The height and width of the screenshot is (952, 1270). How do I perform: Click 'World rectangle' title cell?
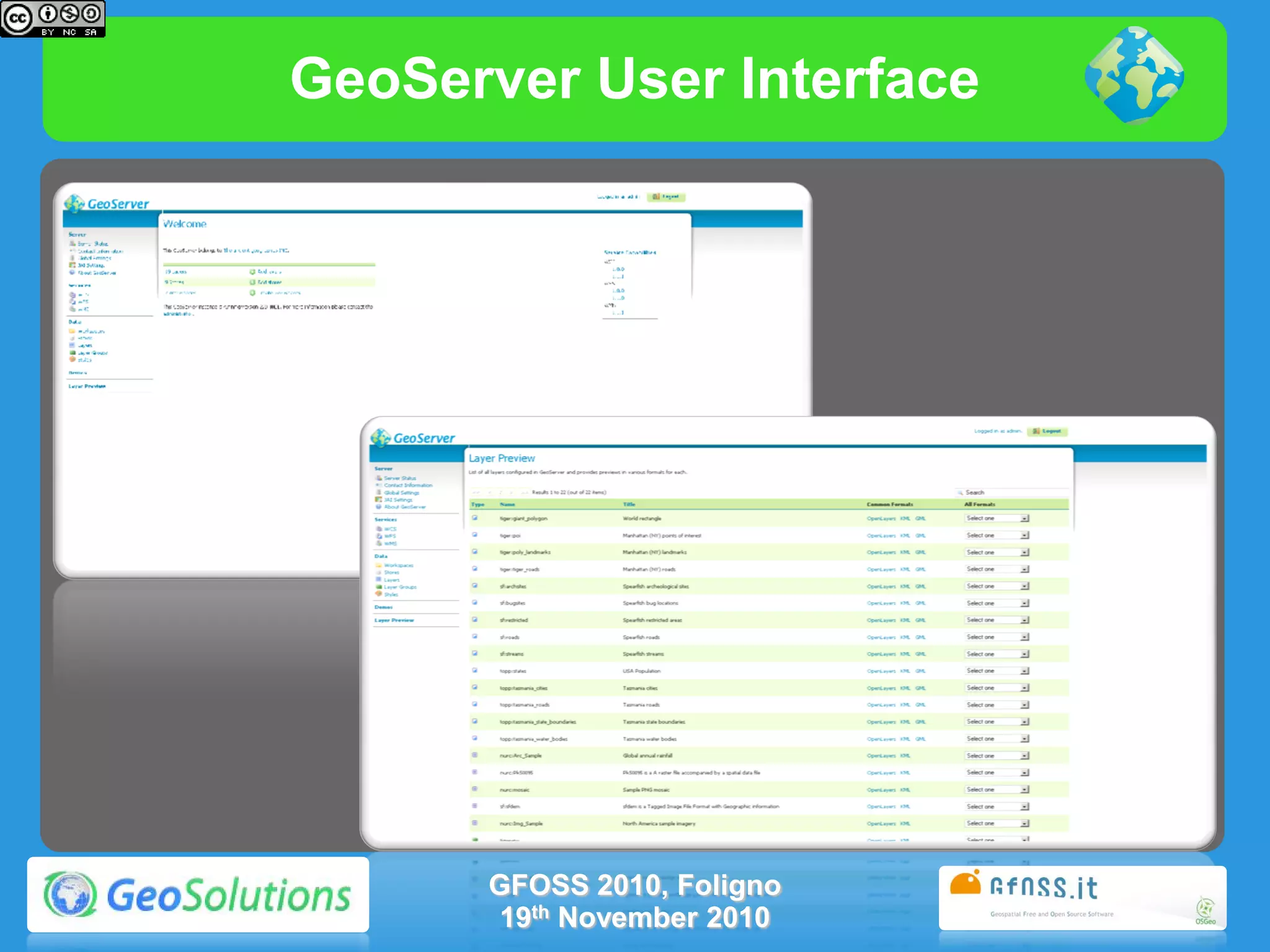click(x=642, y=518)
